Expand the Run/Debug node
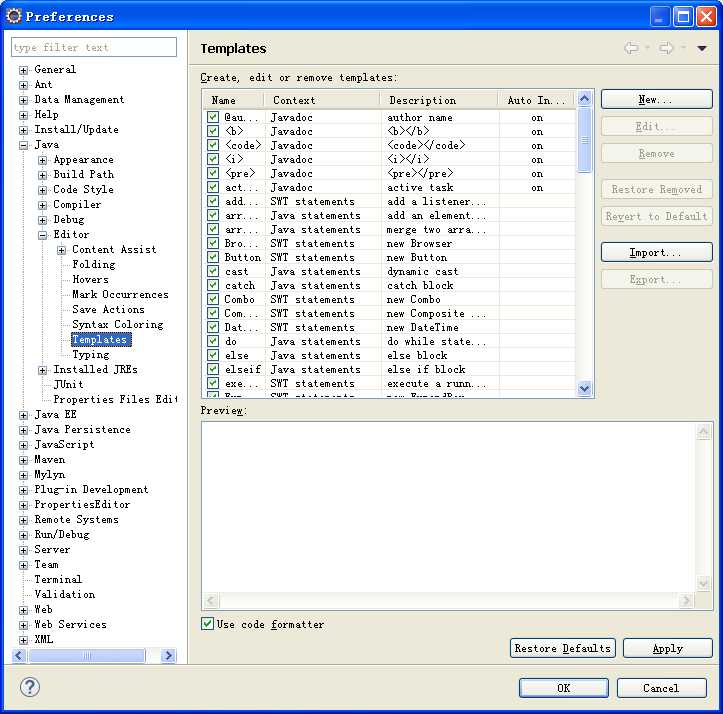Viewport: 723px width, 714px height. (x=23, y=535)
